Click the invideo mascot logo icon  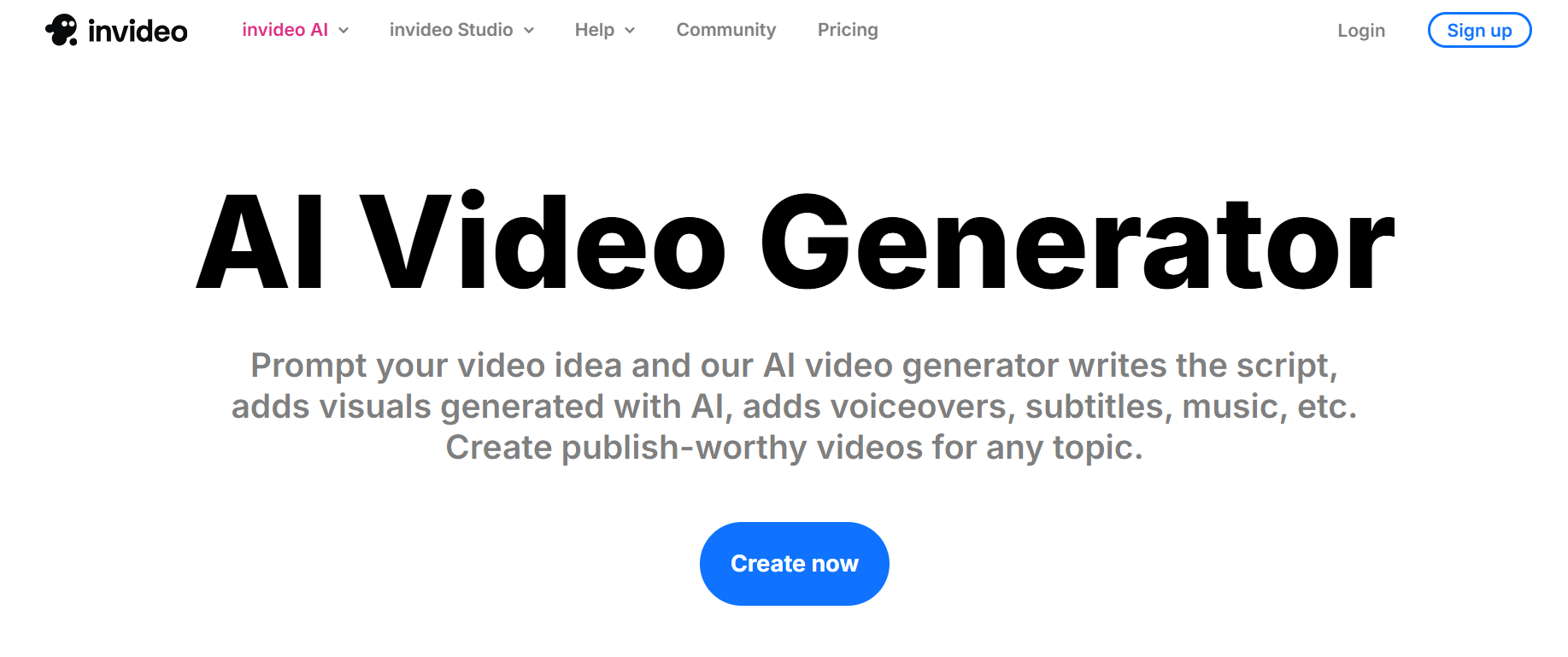coord(62,30)
